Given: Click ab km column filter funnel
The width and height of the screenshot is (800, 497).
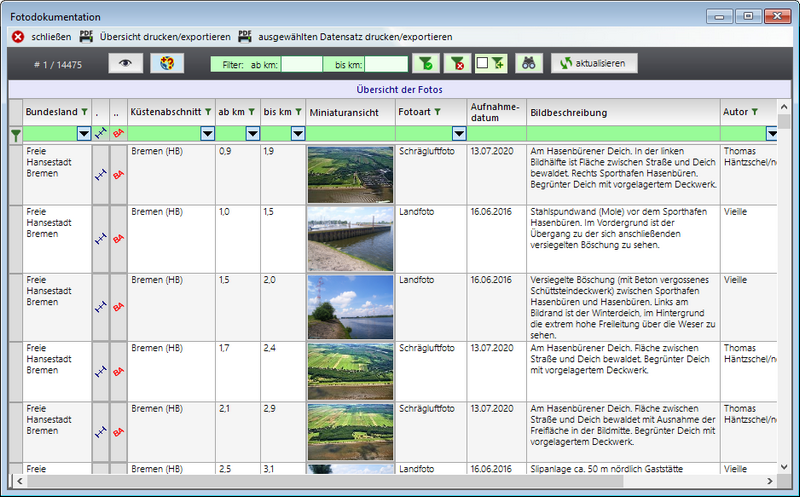Looking at the screenshot, I should [x=252, y=112].
